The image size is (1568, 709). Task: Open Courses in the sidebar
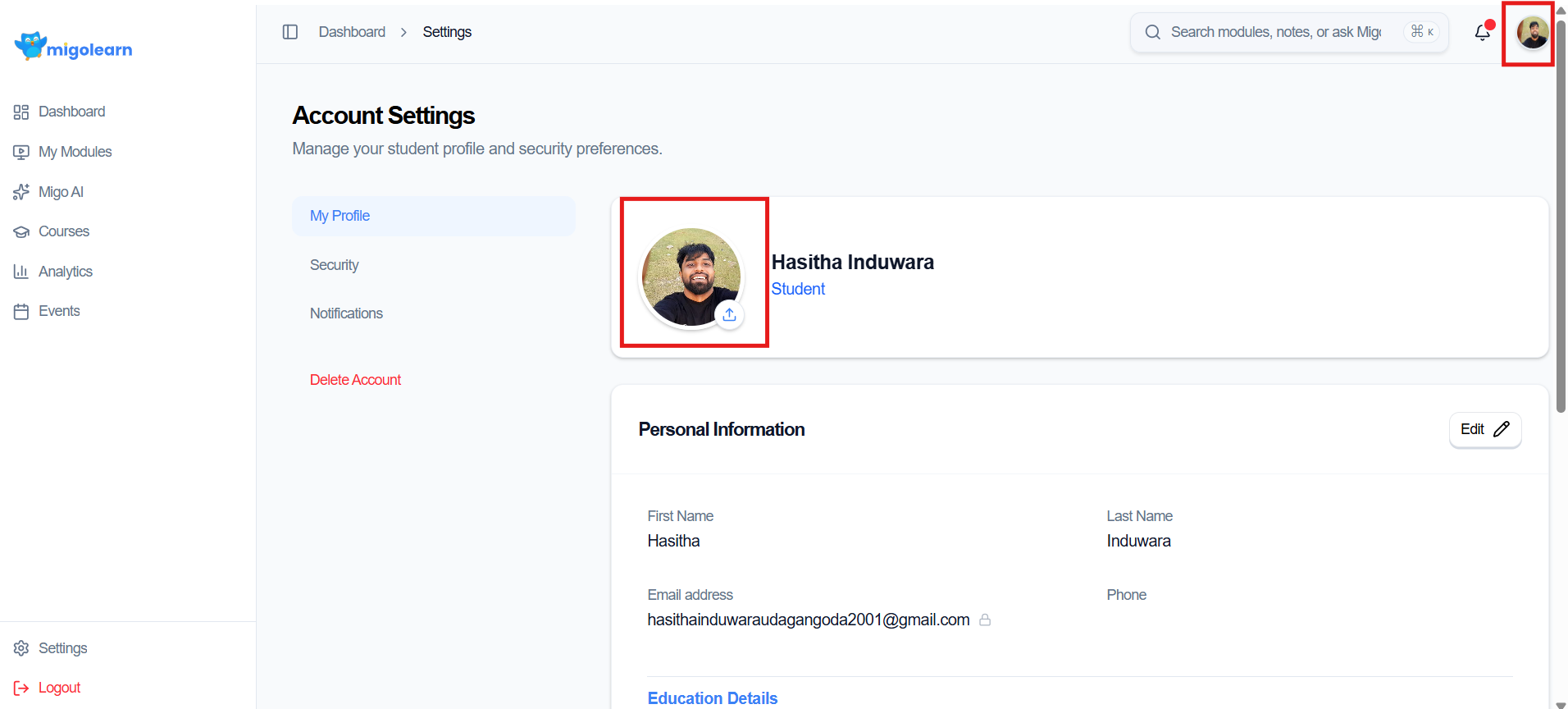[63, 231]
